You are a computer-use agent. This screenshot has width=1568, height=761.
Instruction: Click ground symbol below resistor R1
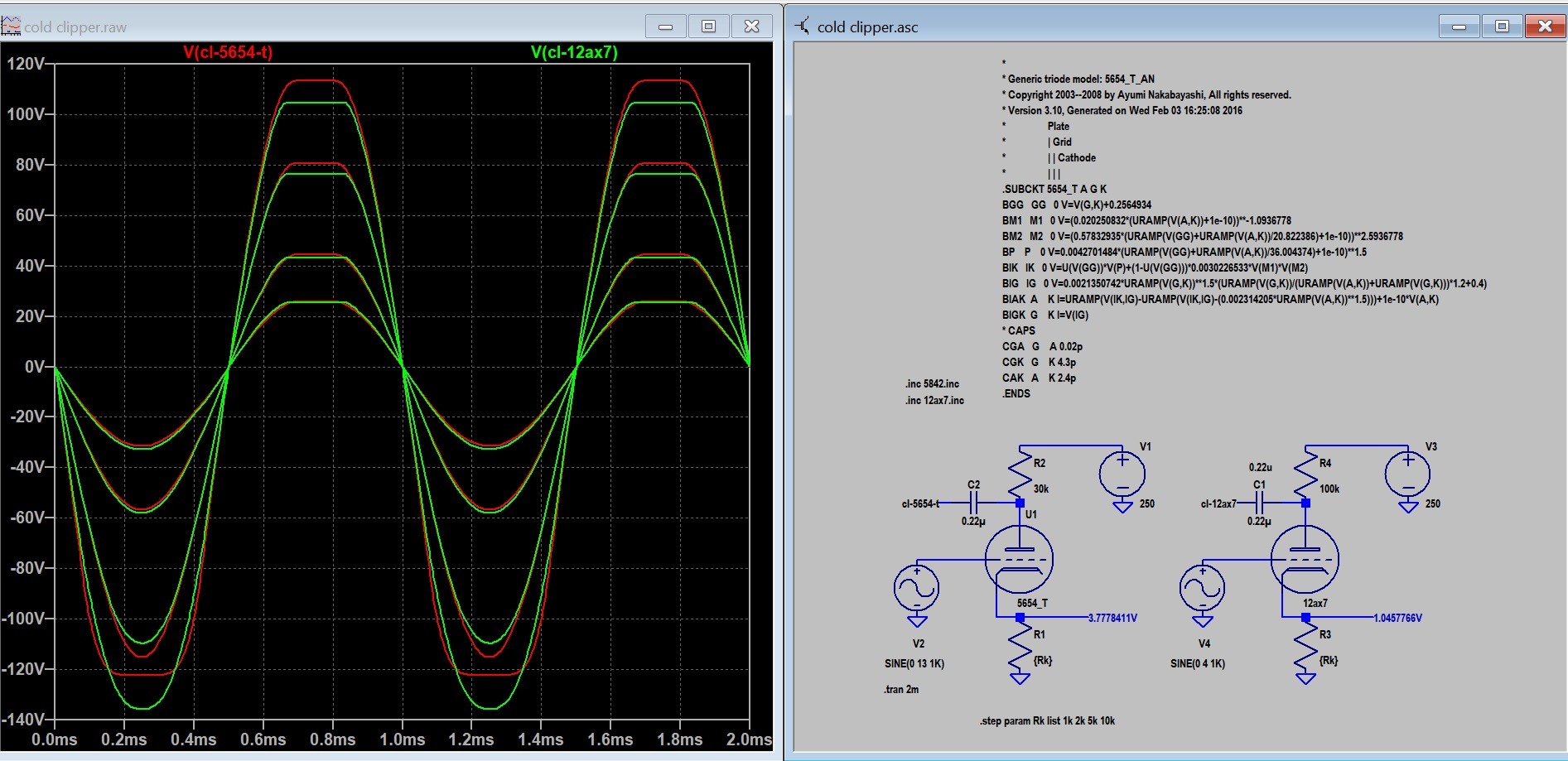[x=1020, y=678]
